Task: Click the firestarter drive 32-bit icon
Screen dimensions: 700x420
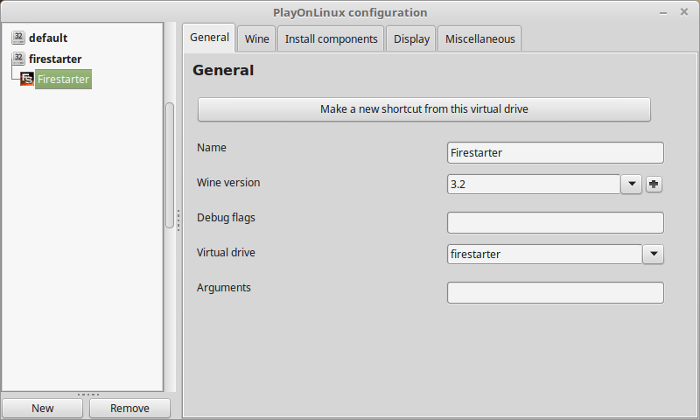Action: (18, 58)
